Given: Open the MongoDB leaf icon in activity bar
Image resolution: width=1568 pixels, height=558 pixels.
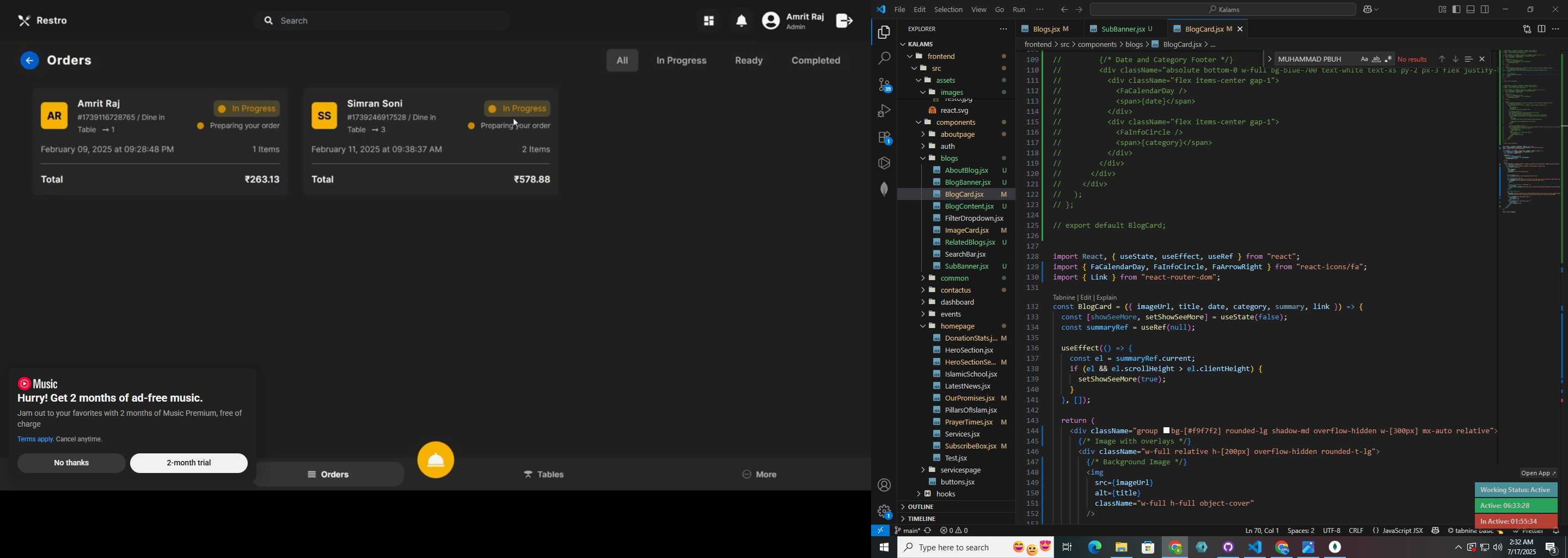Looking at the screenshot, I should tap(884, 190).
